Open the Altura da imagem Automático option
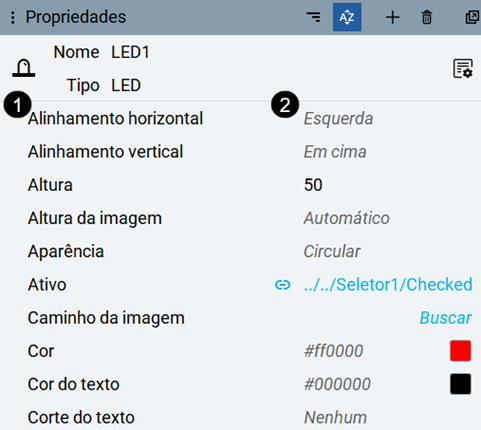This screenshot has width=481, height=430. click(347, 218)
